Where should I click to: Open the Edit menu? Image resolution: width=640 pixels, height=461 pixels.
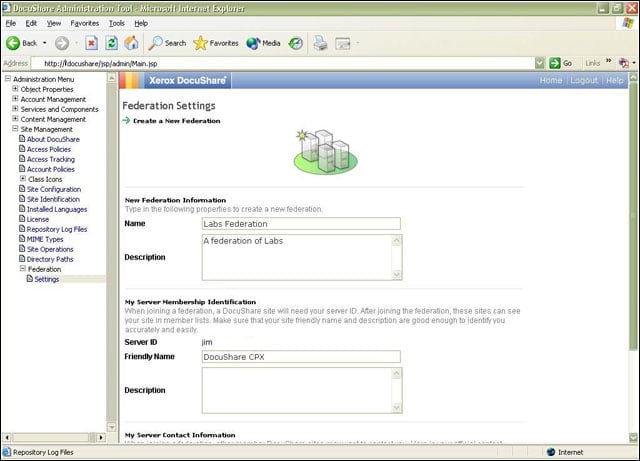(x=31, y=23)
